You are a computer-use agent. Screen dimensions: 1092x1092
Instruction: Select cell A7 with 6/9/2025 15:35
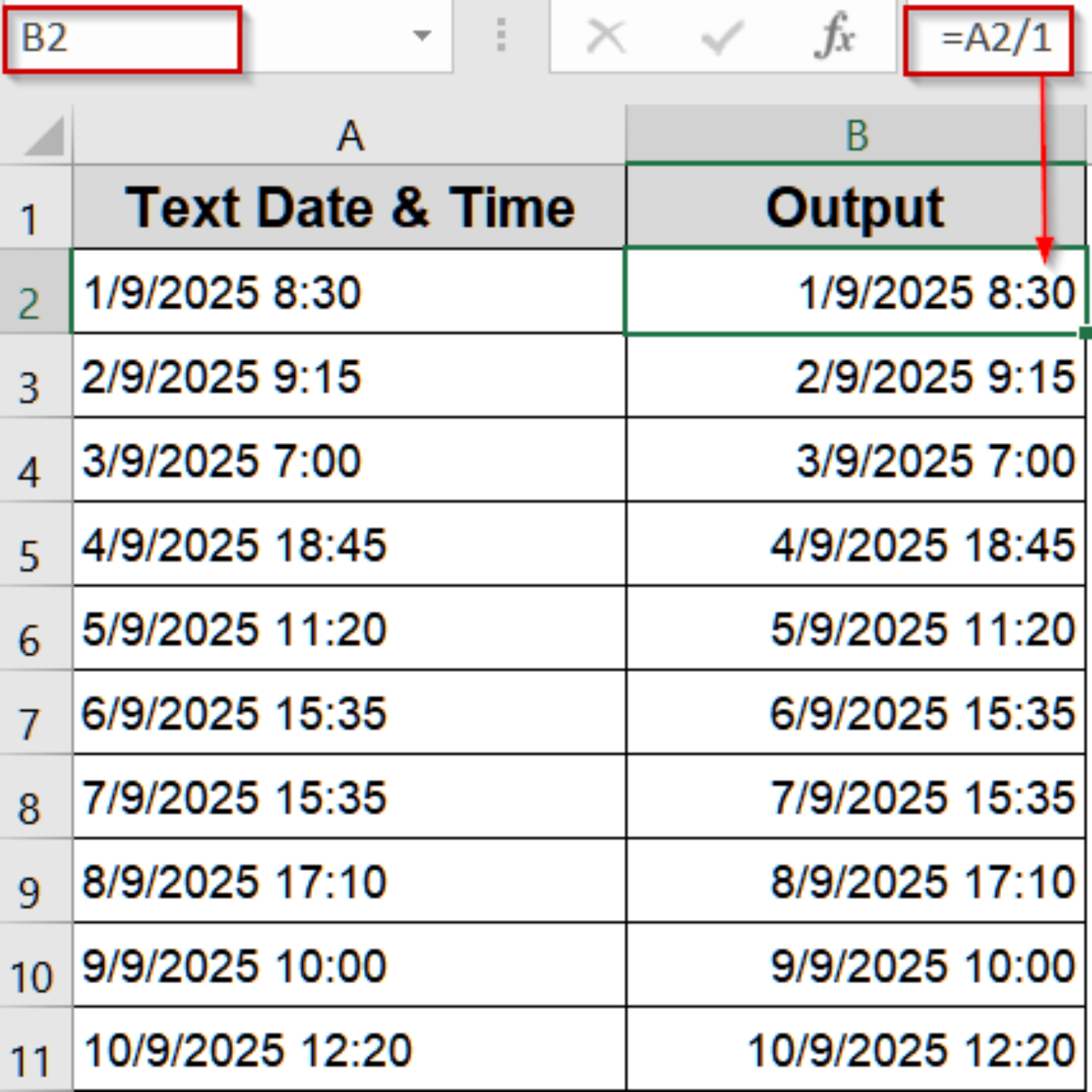coord(349,712)
